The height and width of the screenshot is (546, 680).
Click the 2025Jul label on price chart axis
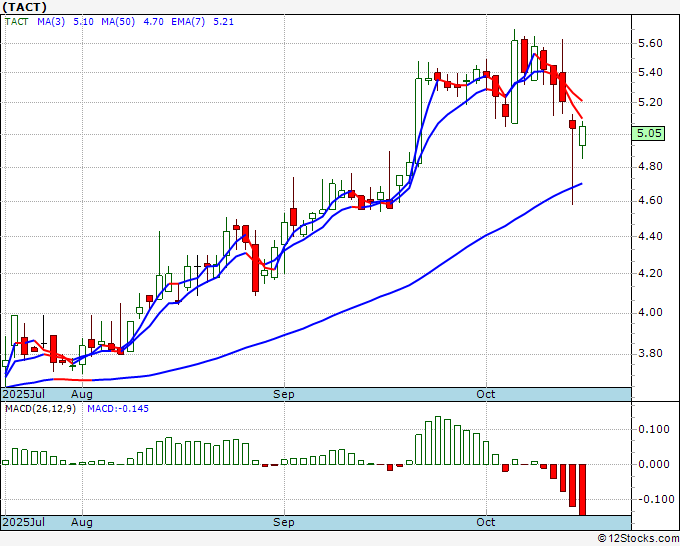click(x=24, y=394)
